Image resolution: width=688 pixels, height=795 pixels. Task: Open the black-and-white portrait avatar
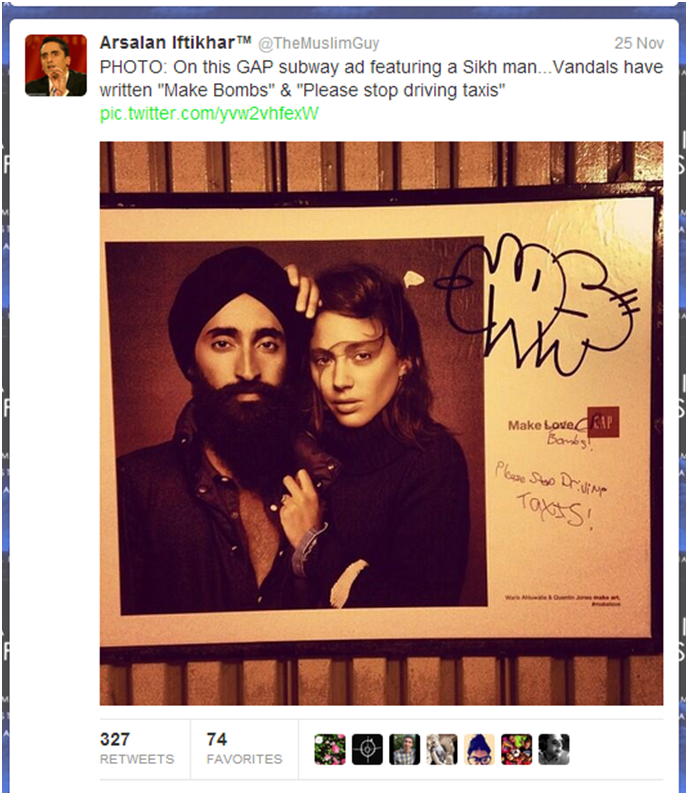tap(554, 749)
